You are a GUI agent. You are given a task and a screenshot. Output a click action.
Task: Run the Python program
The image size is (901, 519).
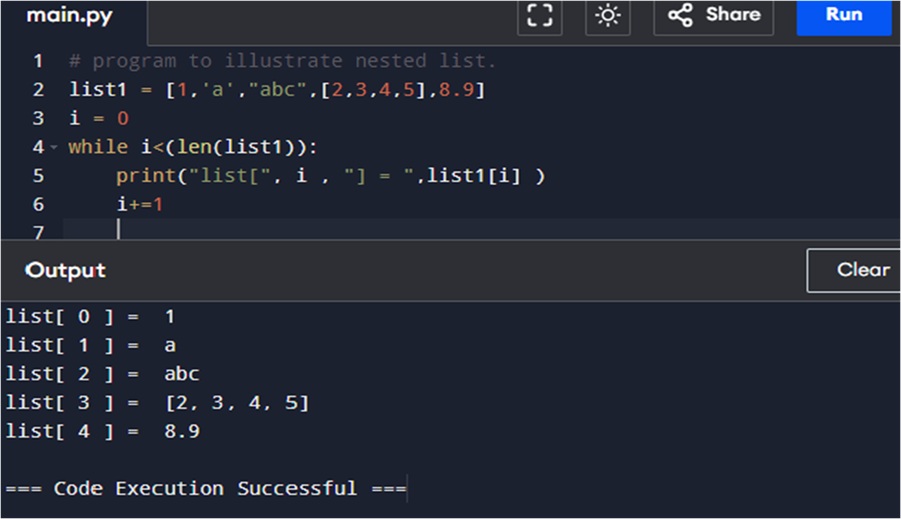pyautogui.click(x=843, y=16)
